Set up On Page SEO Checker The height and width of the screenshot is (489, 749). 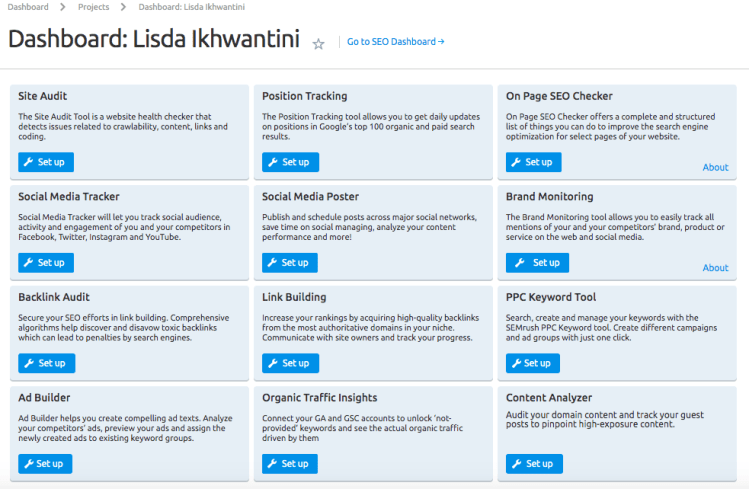(x=533, y=162)
